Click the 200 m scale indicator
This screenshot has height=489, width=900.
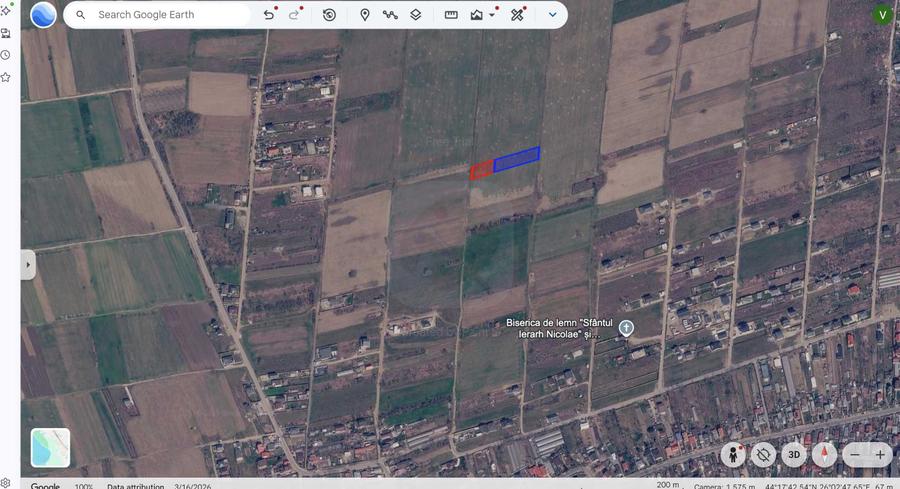[x=668, y=485]
